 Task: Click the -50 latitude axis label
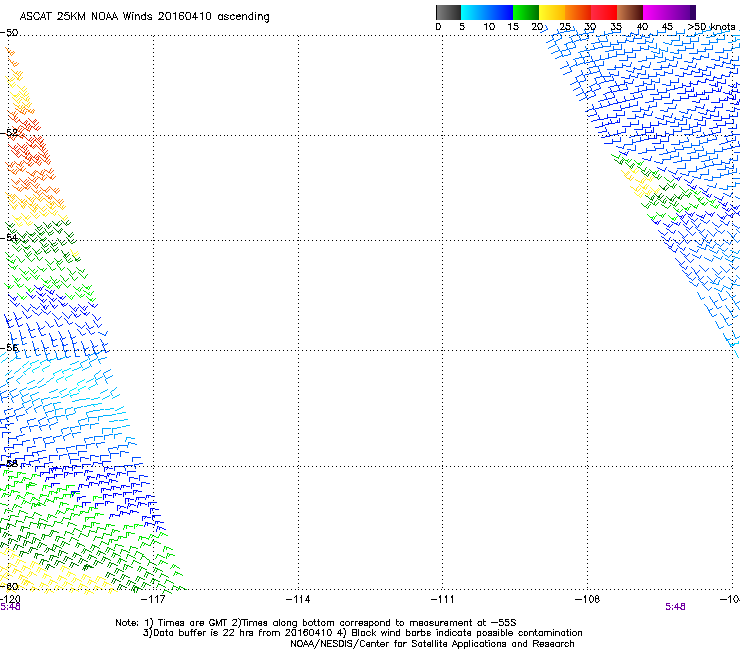tap(9, 33)
